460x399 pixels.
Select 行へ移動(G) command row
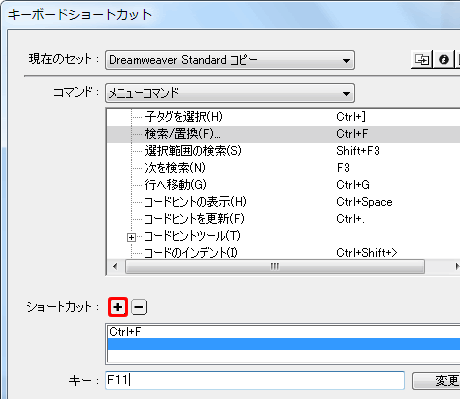(x=283, y=185)
